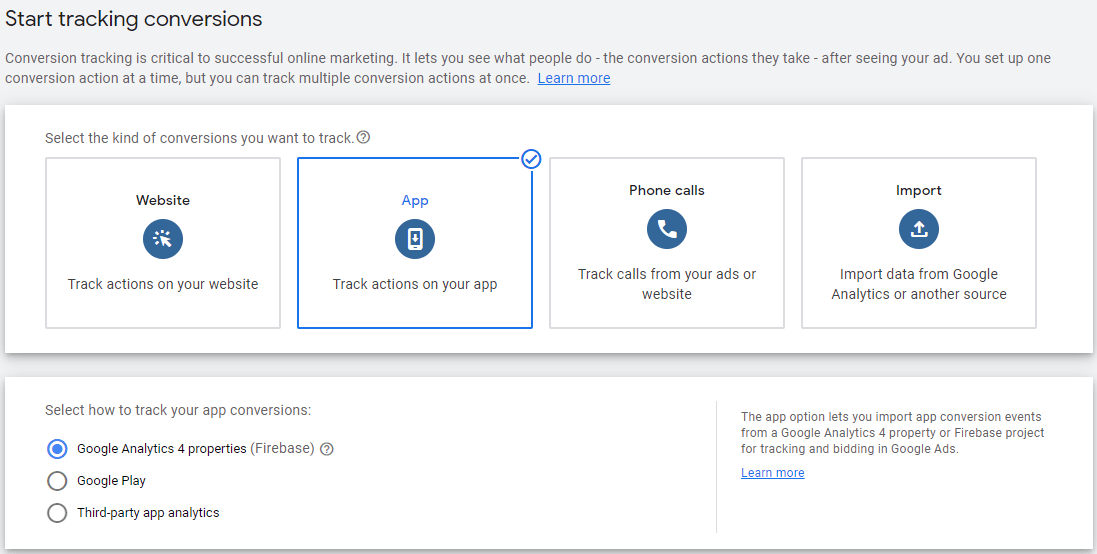1097x554 pixels.
Task: Click 'Third-party app analytics' label text
Action: click(148, 513)
